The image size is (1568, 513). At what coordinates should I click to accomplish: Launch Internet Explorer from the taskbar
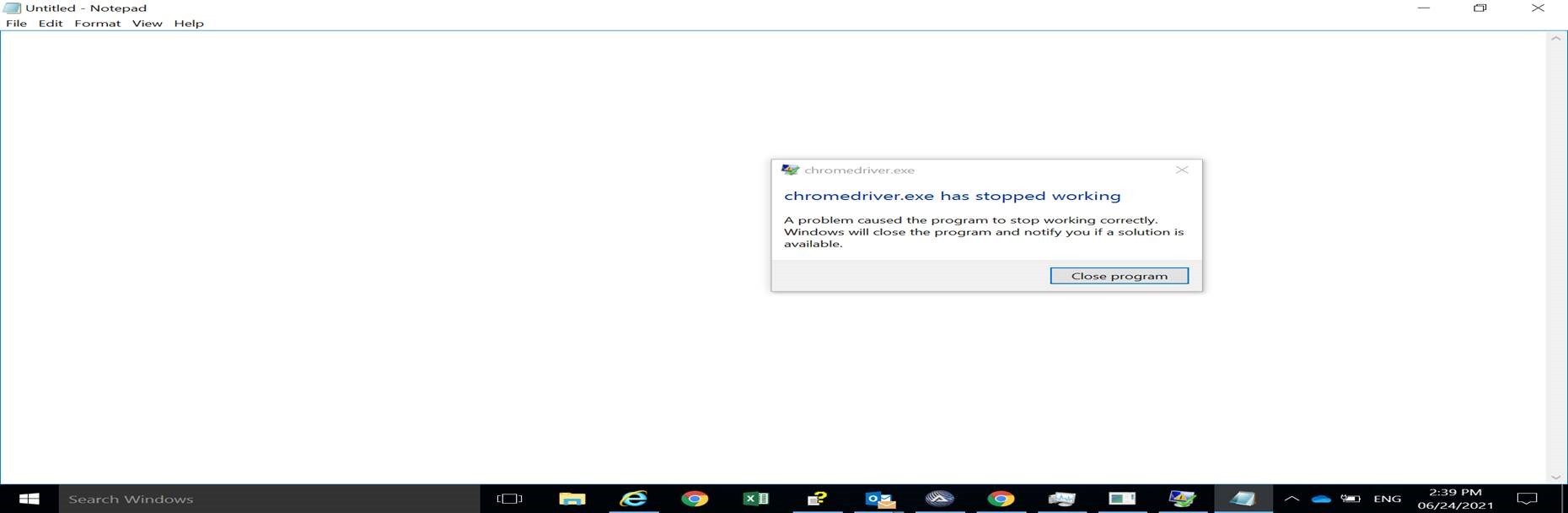click(x=633, y=499)
